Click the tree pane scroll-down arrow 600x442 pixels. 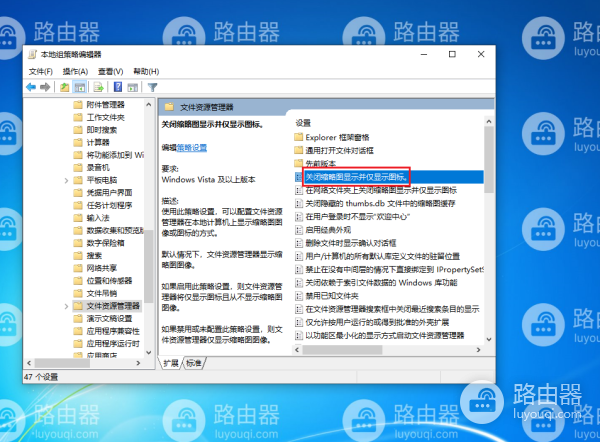pos(149,352)
